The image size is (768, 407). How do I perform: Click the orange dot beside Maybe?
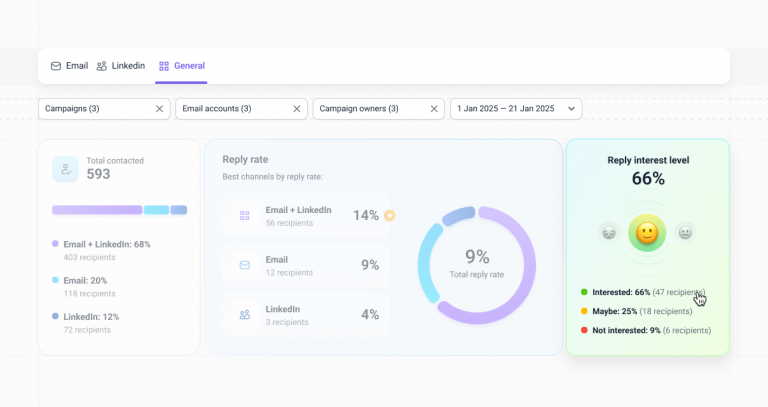tap(584, 311)
